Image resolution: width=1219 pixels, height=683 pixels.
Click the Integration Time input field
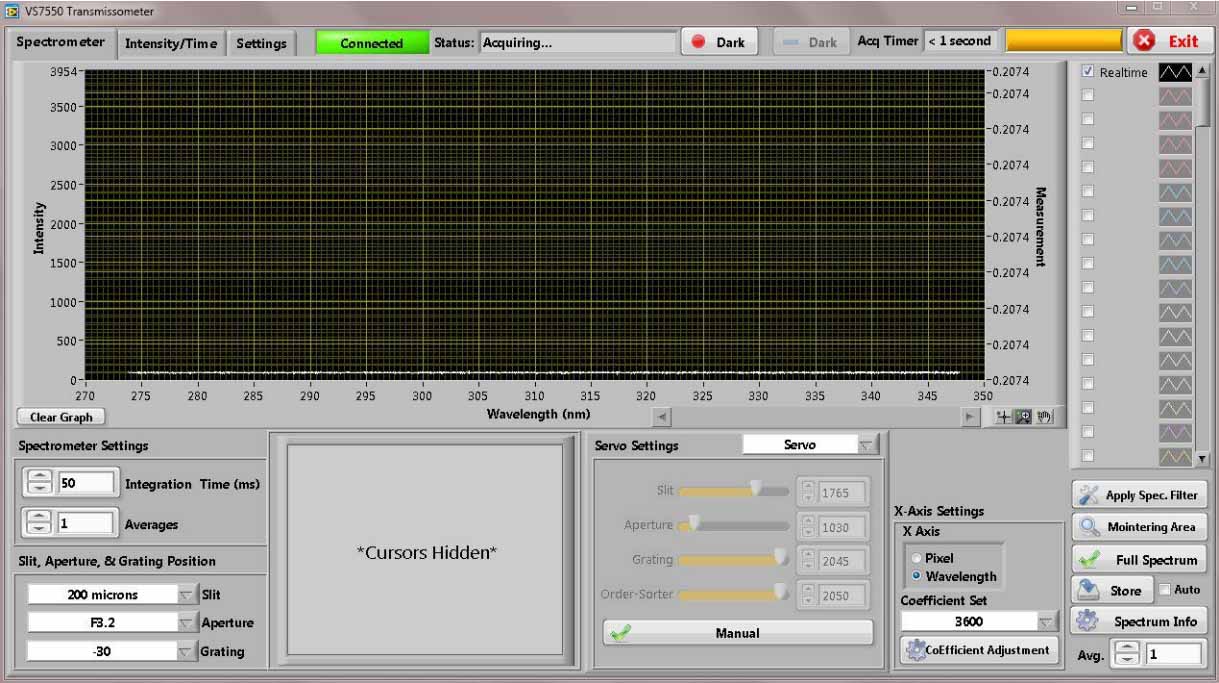pos(88,482)
